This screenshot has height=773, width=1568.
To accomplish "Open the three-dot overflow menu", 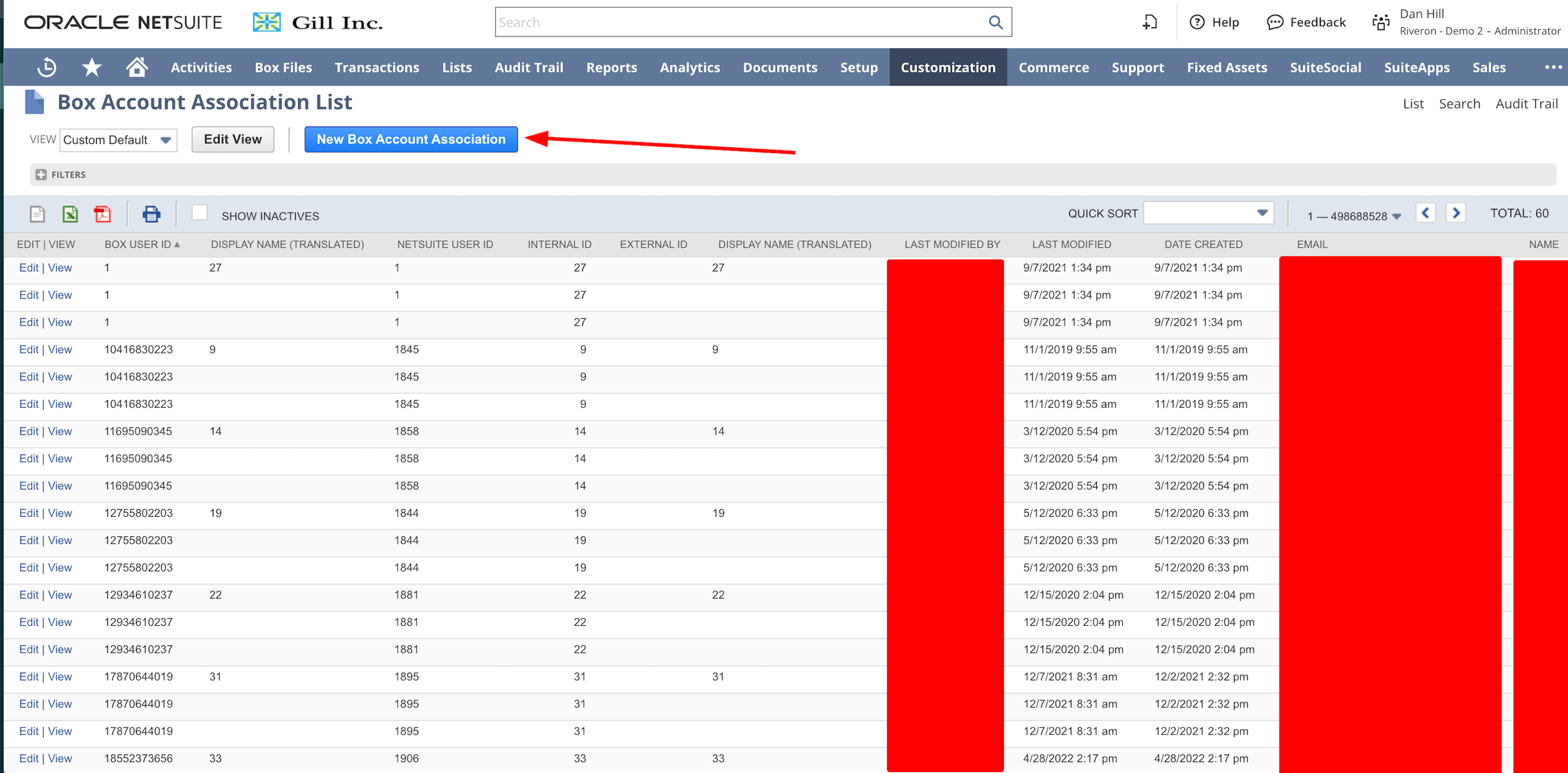I will point(1553,67).
